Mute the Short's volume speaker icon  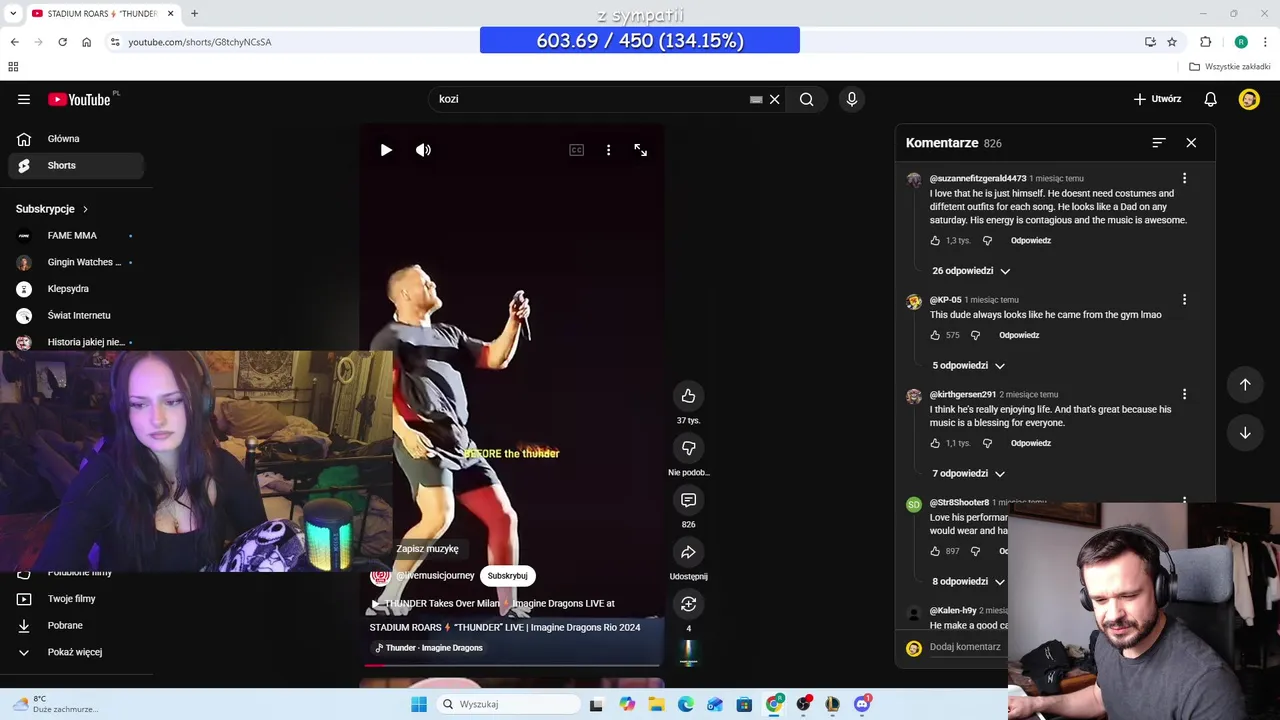424,150
